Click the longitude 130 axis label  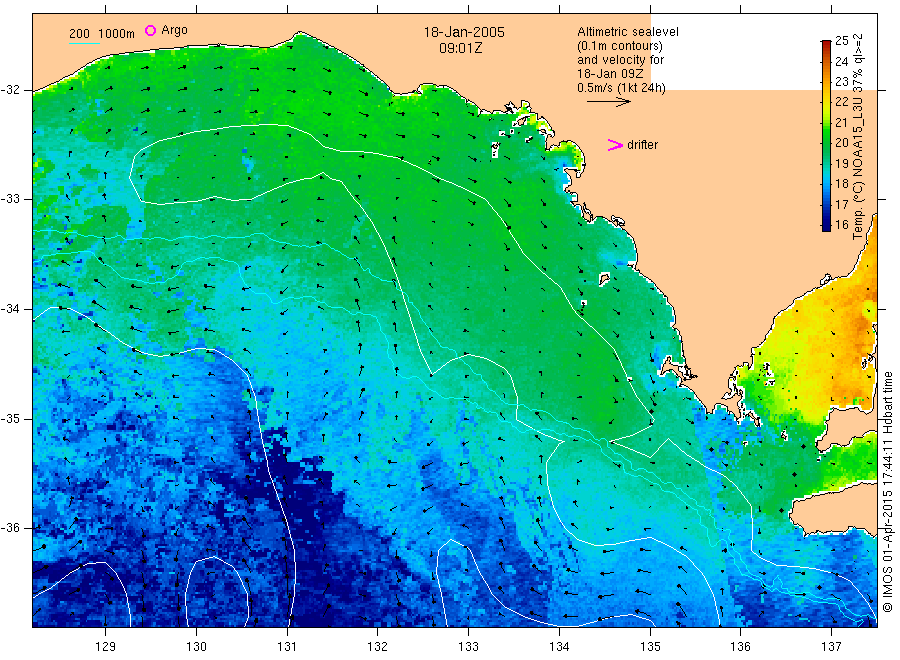pos(196,647)
